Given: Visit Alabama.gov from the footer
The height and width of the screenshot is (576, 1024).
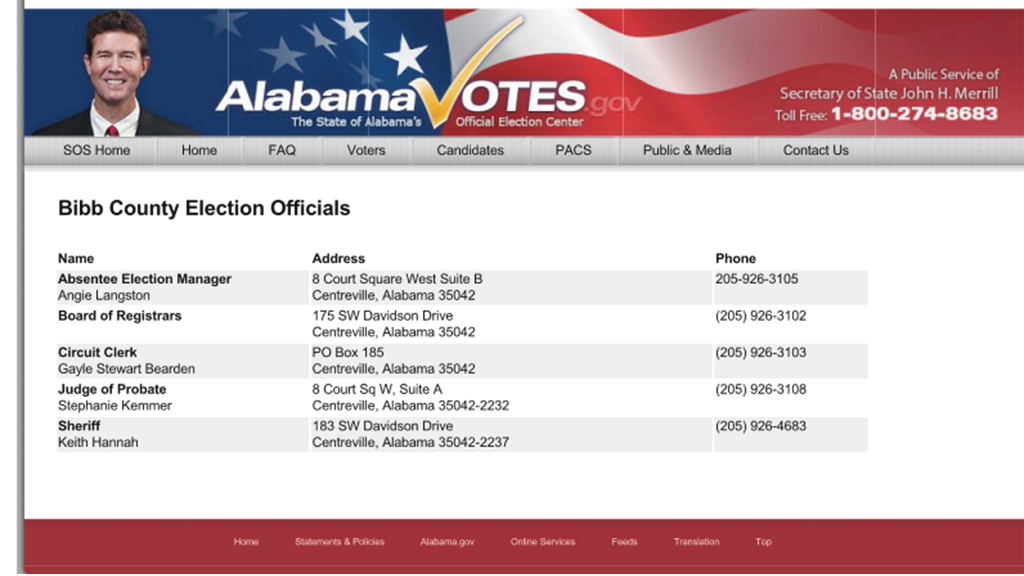Looking at the screenshot, I should [447, 541].
